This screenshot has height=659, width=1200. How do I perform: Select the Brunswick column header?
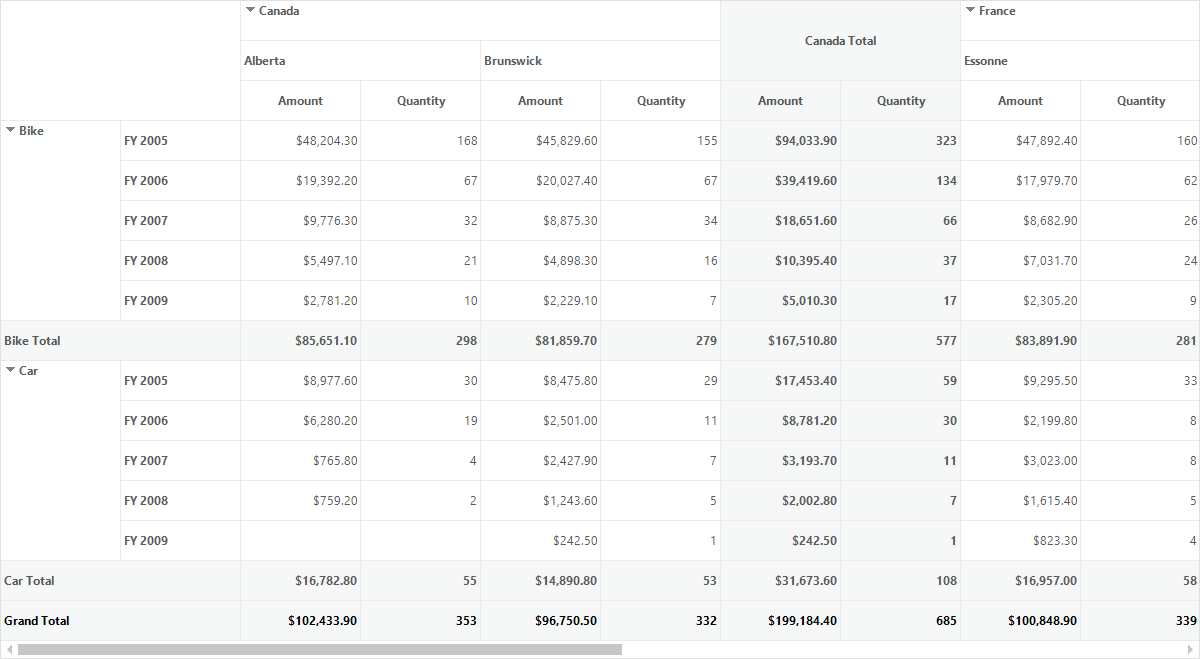point(600,61)
